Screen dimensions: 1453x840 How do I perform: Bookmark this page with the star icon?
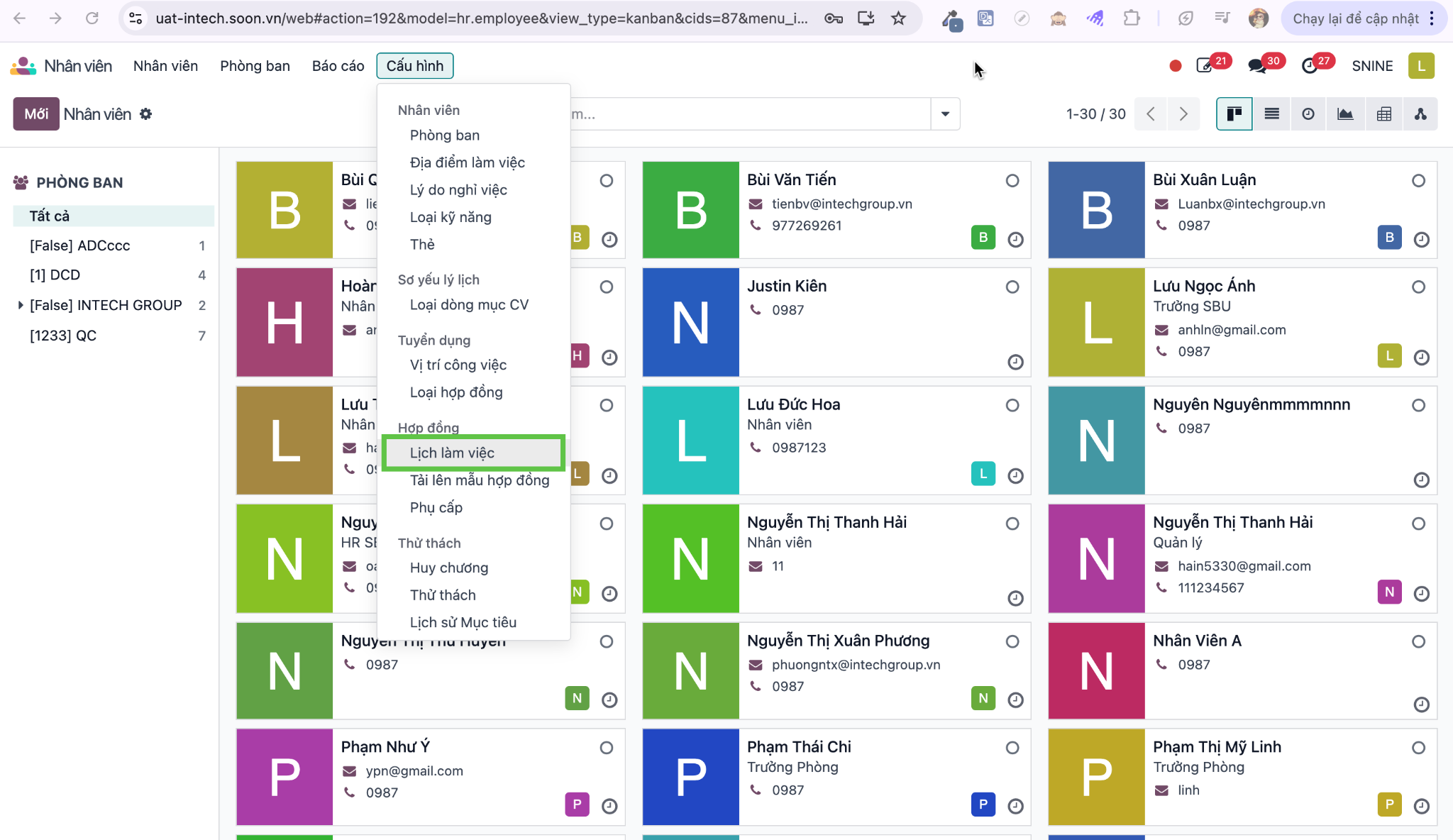click(x=898, y=18)
